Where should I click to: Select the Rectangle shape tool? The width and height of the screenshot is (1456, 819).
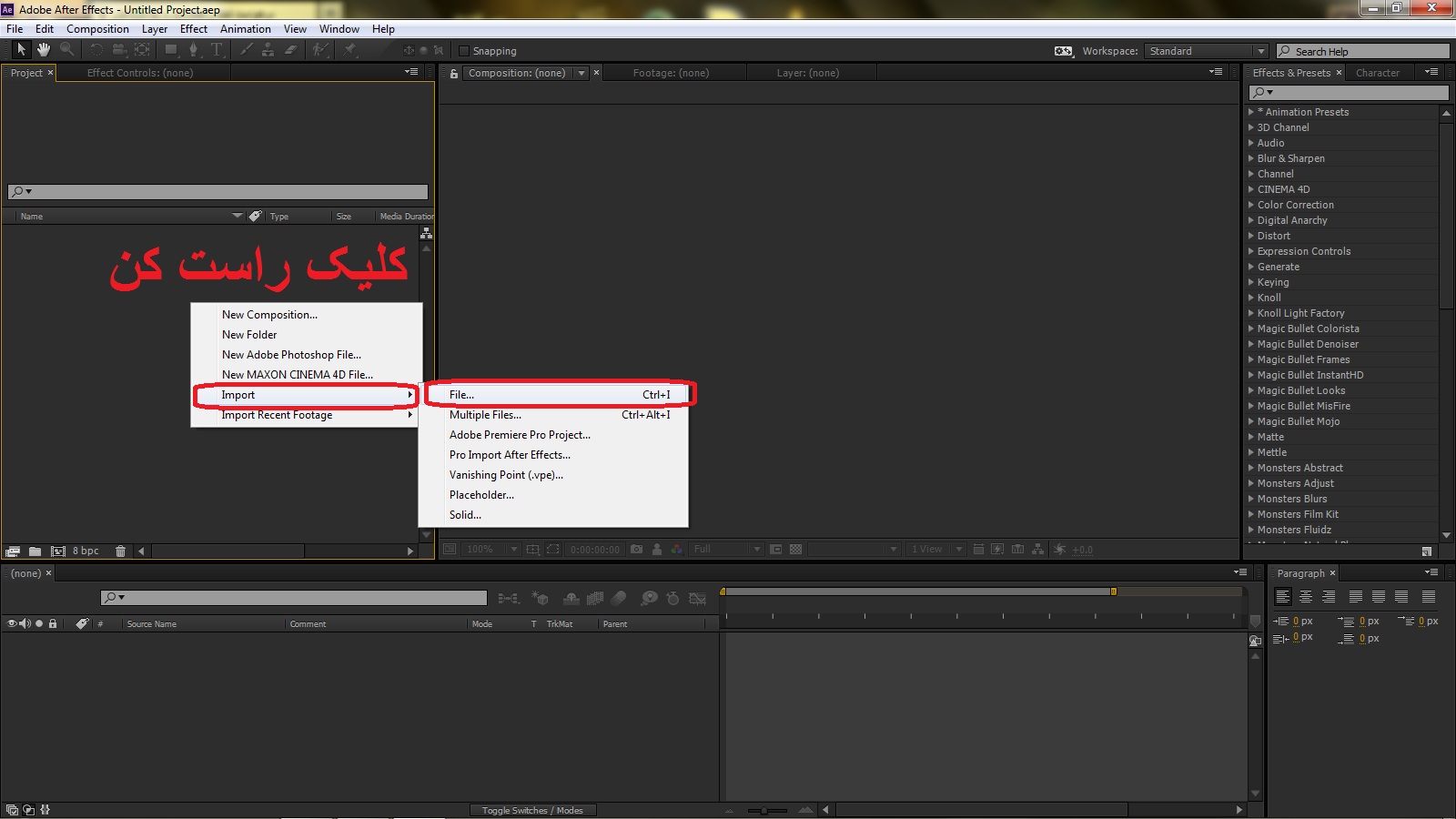pyautogui.click(x=170, y=50)
